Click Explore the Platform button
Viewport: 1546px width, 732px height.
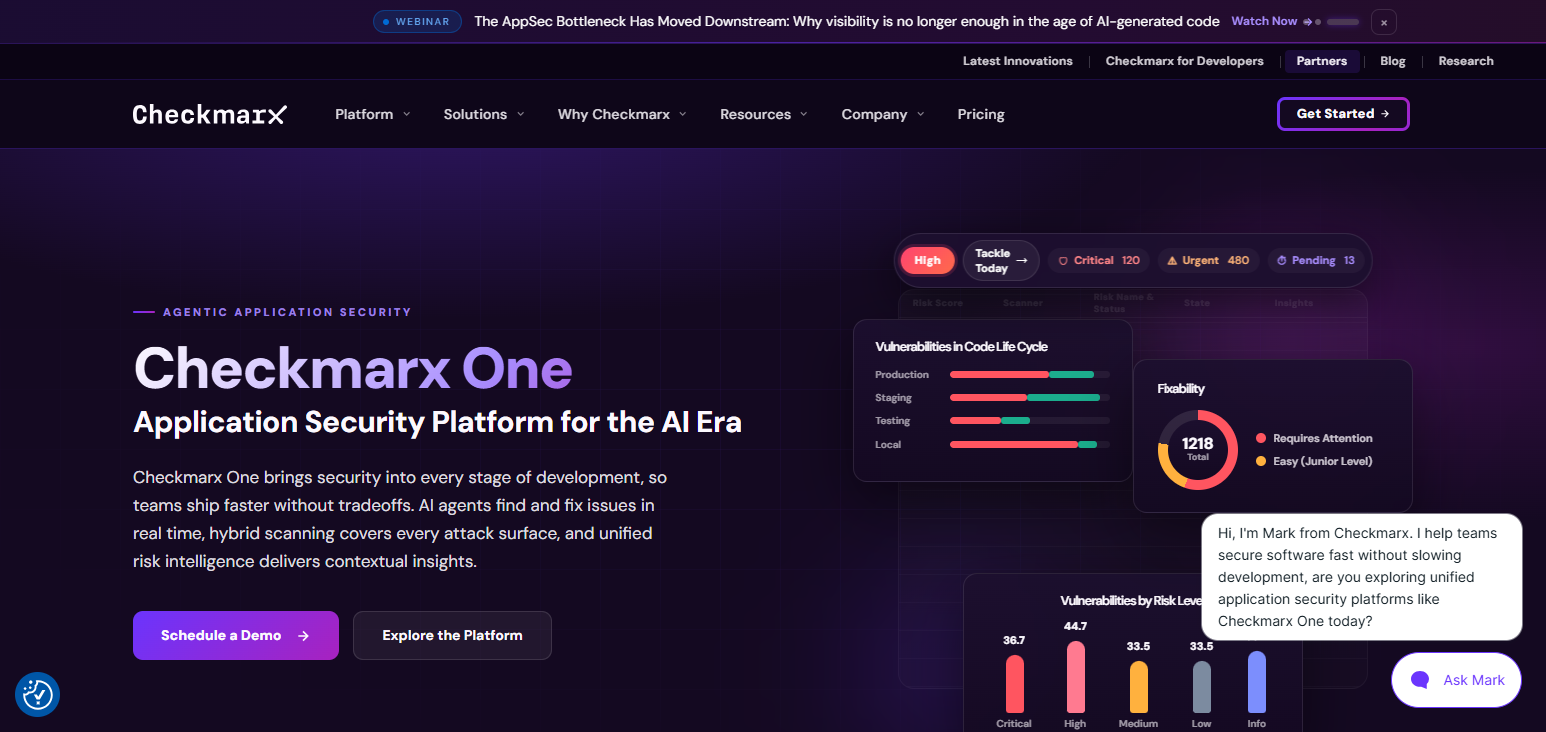pyautogui.click(x=452, y=635)
